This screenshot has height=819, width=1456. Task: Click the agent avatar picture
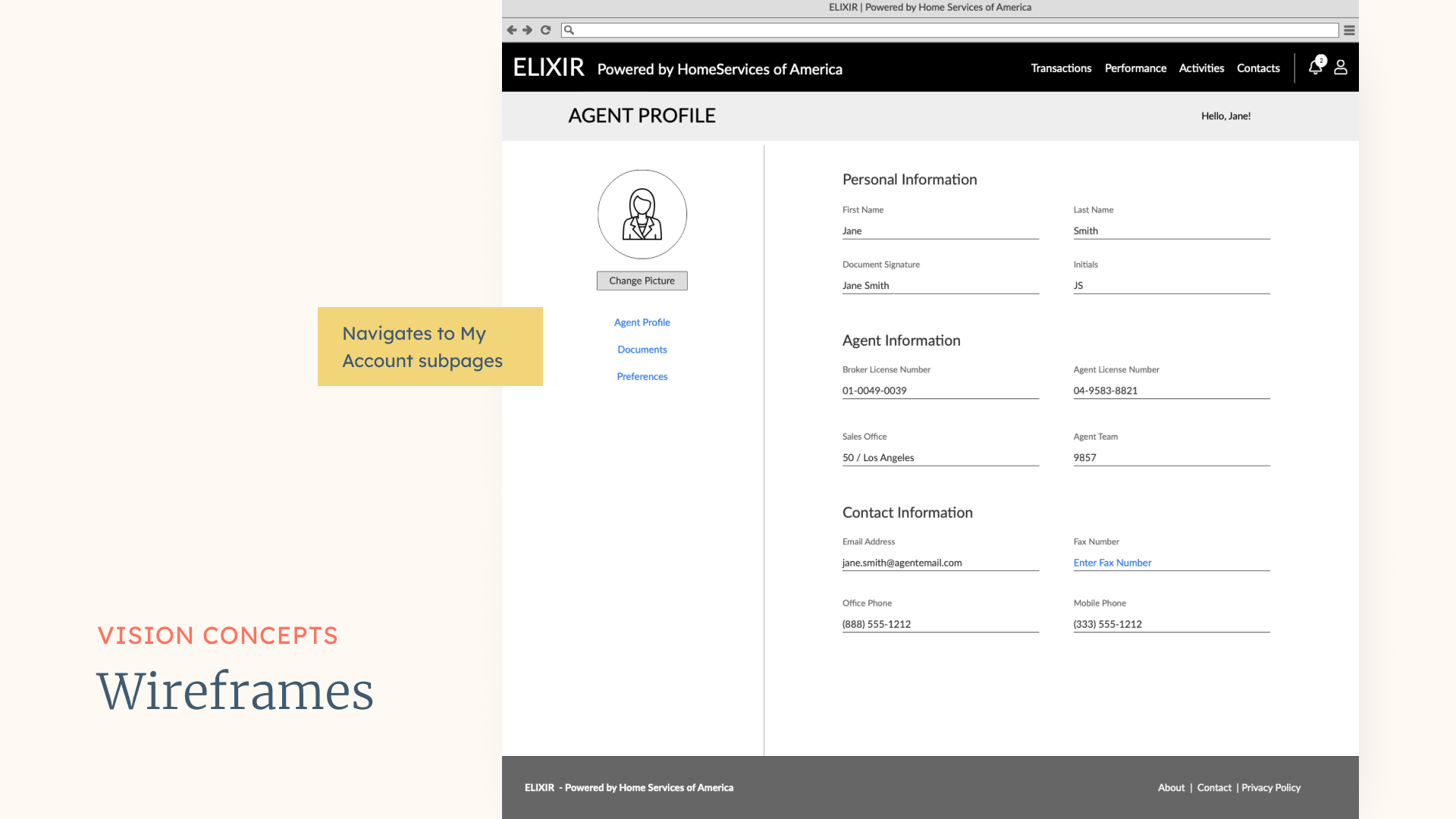click(x=642, y=215)
